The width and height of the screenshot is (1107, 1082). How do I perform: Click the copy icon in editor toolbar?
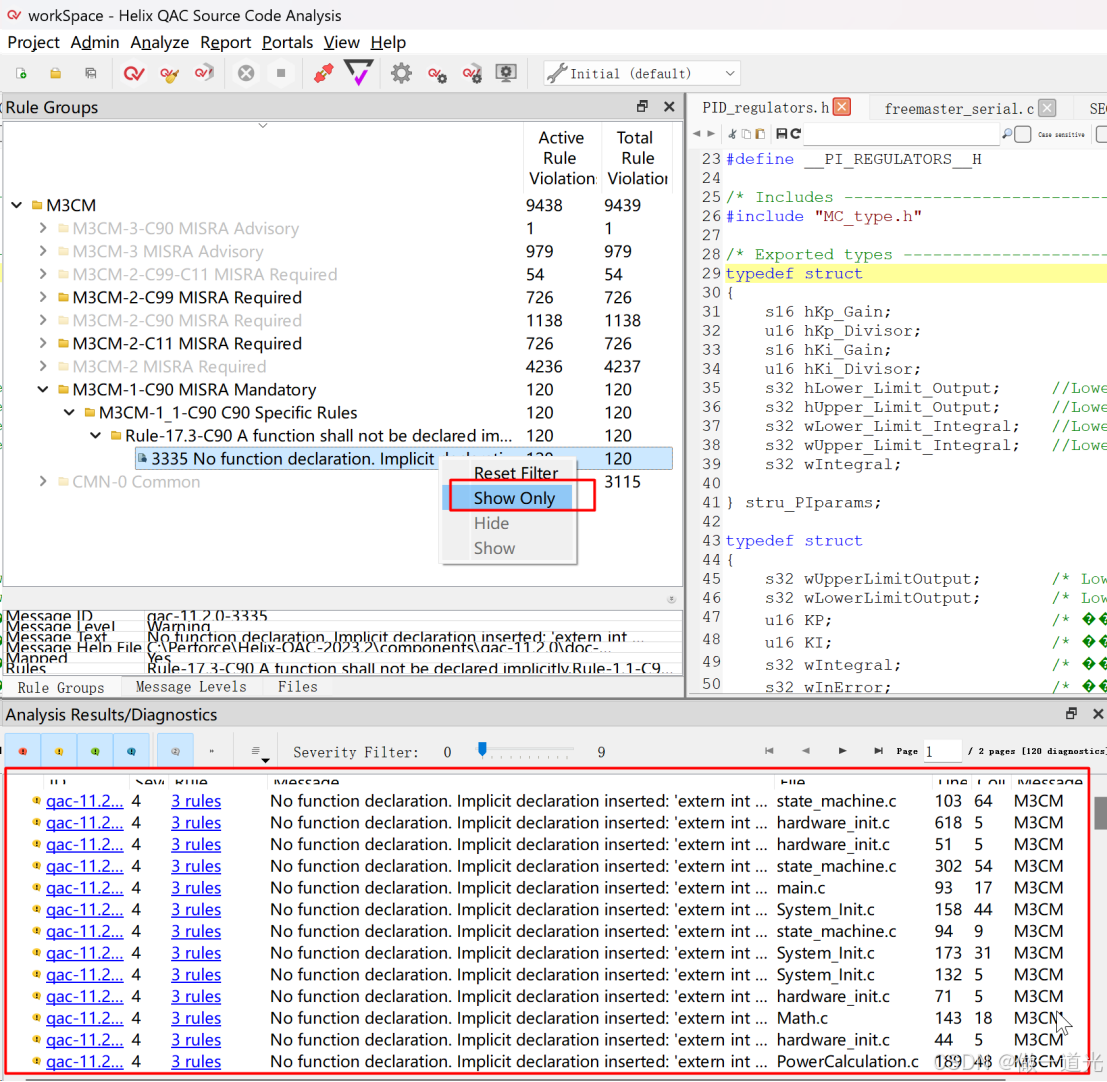746,133
